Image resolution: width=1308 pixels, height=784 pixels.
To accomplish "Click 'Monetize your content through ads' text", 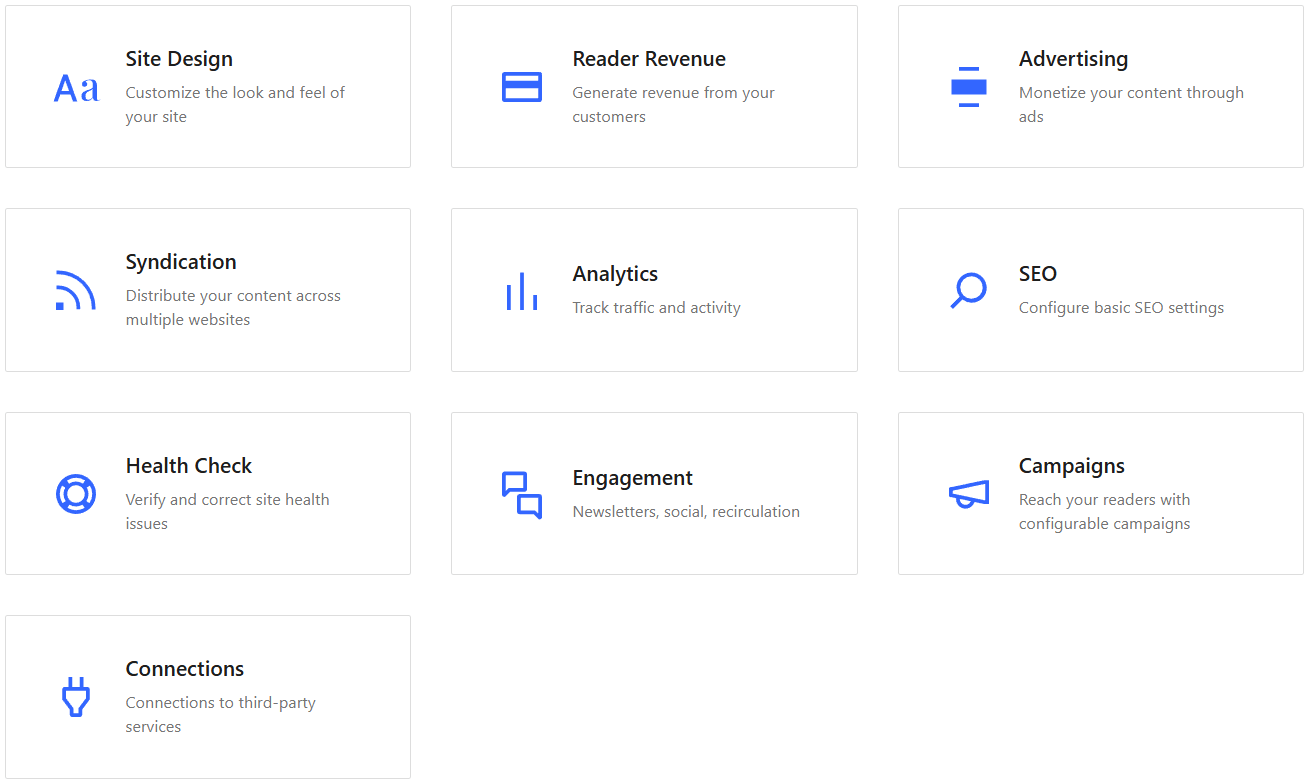I will 1131,105.
